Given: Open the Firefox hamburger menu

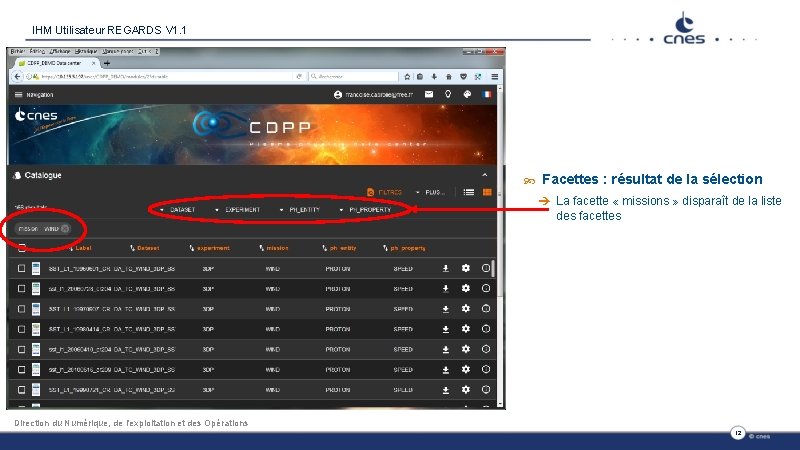Looking at the screenshot, I should [x=494, y=77].
